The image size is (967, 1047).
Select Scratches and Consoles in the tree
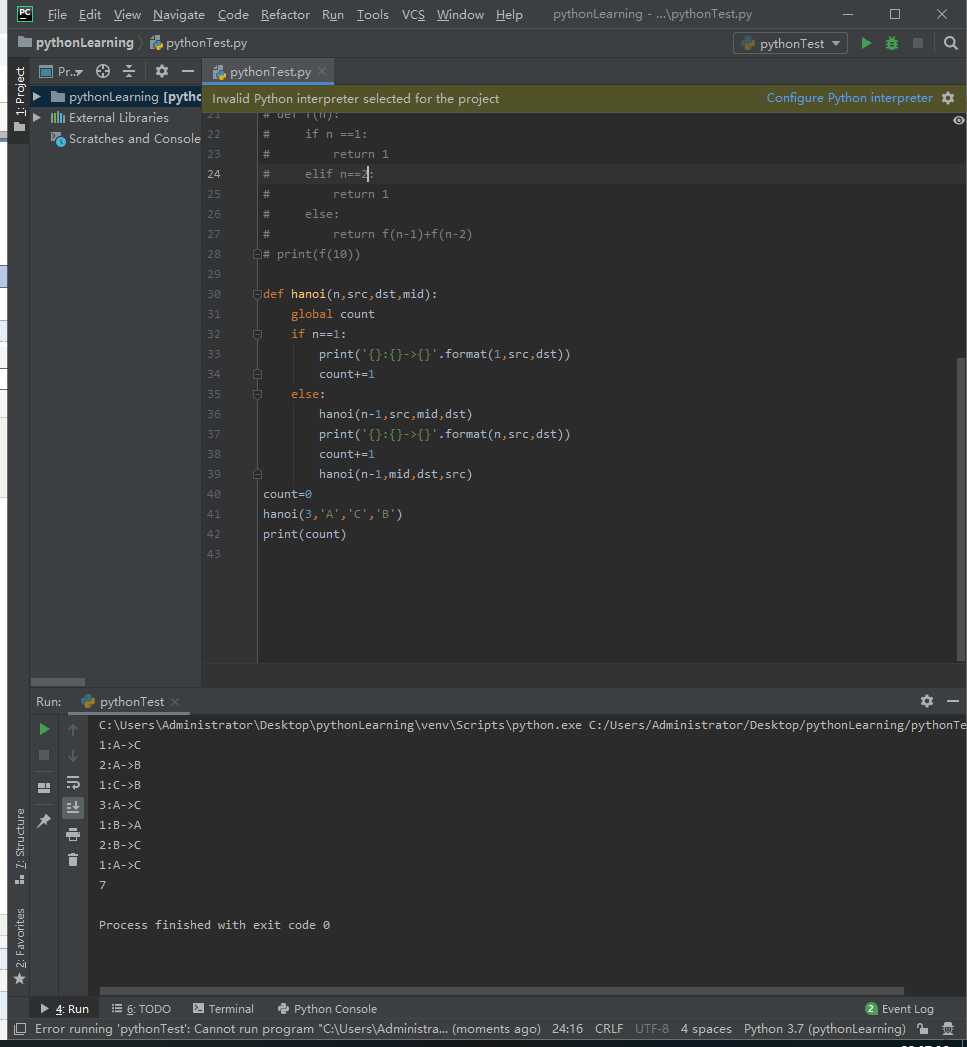126,139
